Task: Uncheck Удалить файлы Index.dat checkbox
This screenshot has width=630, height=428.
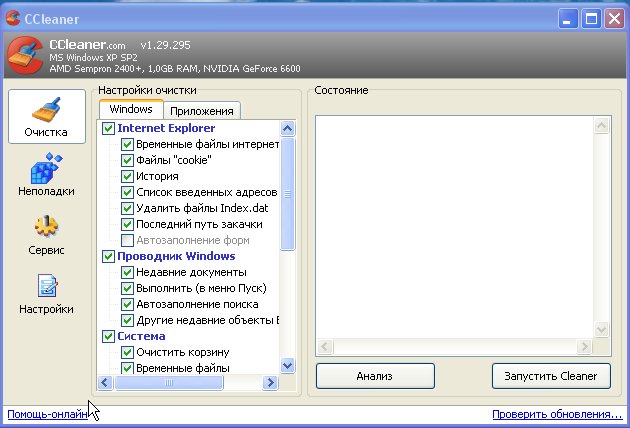Action: (127, 209)
